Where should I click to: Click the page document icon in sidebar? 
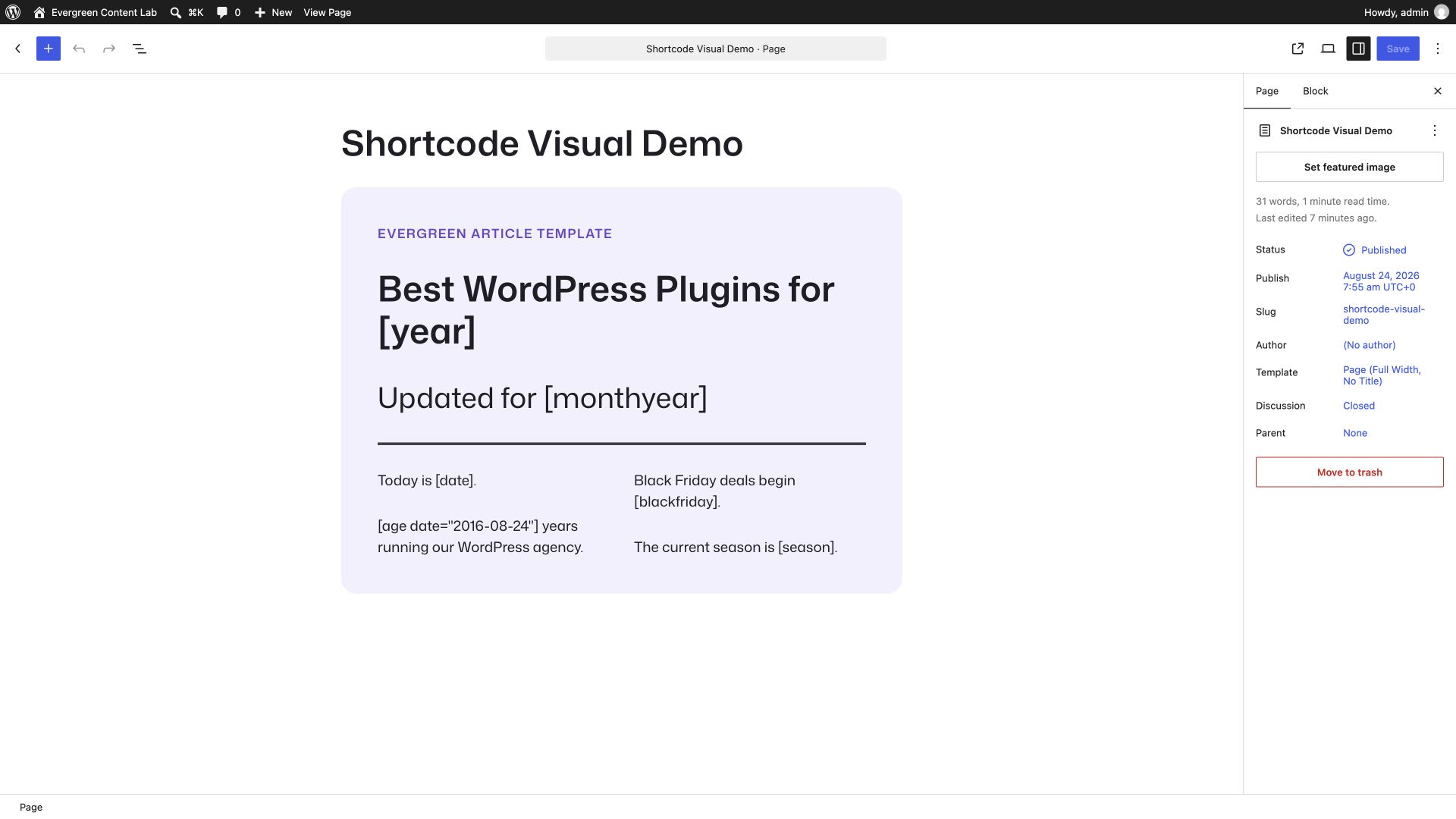pyautogui.click(x=1265, y=130)
